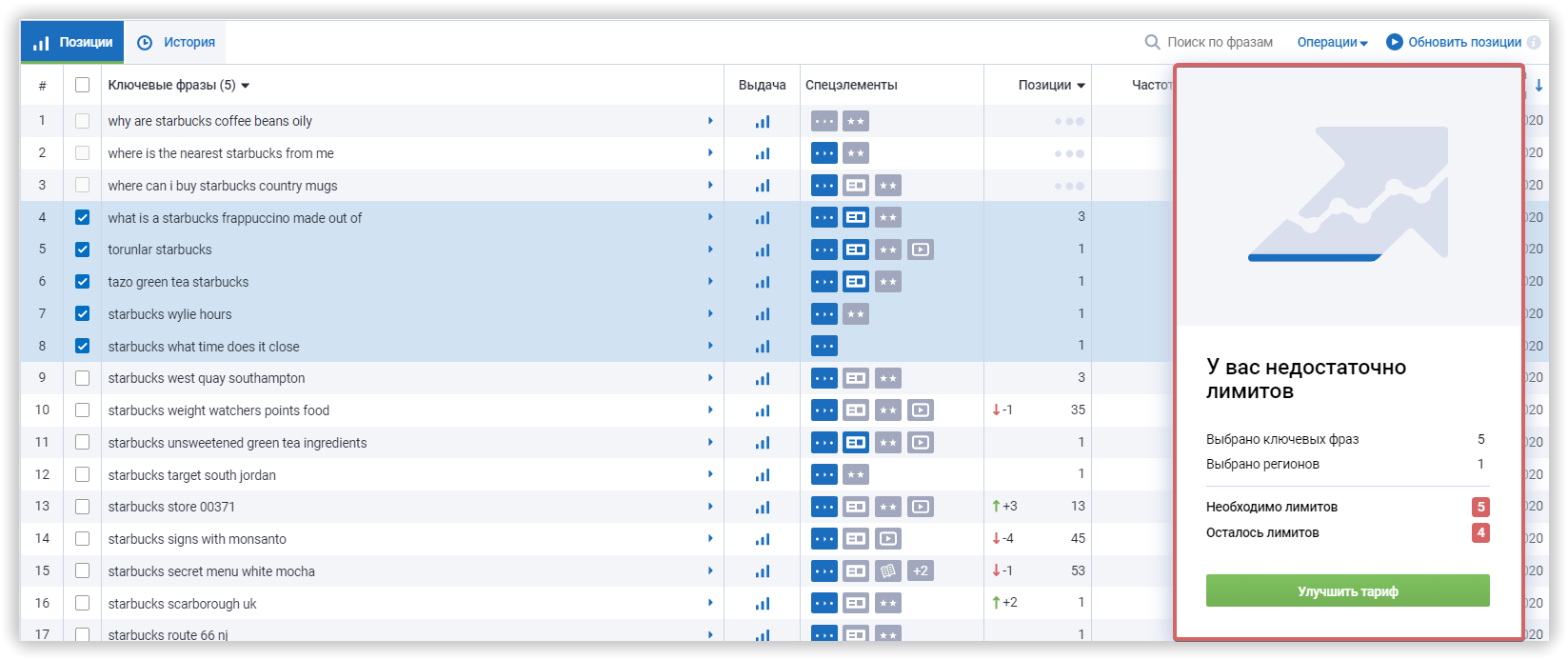
Task: Click the video icon for 'starbucks signs with monsanto'
Action: (x=888, y=539)
